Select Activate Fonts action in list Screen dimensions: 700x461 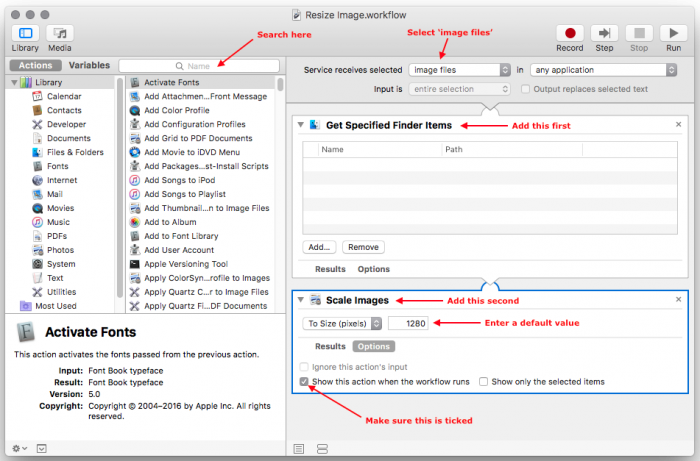pyautogui.click(x=200, y=83)
